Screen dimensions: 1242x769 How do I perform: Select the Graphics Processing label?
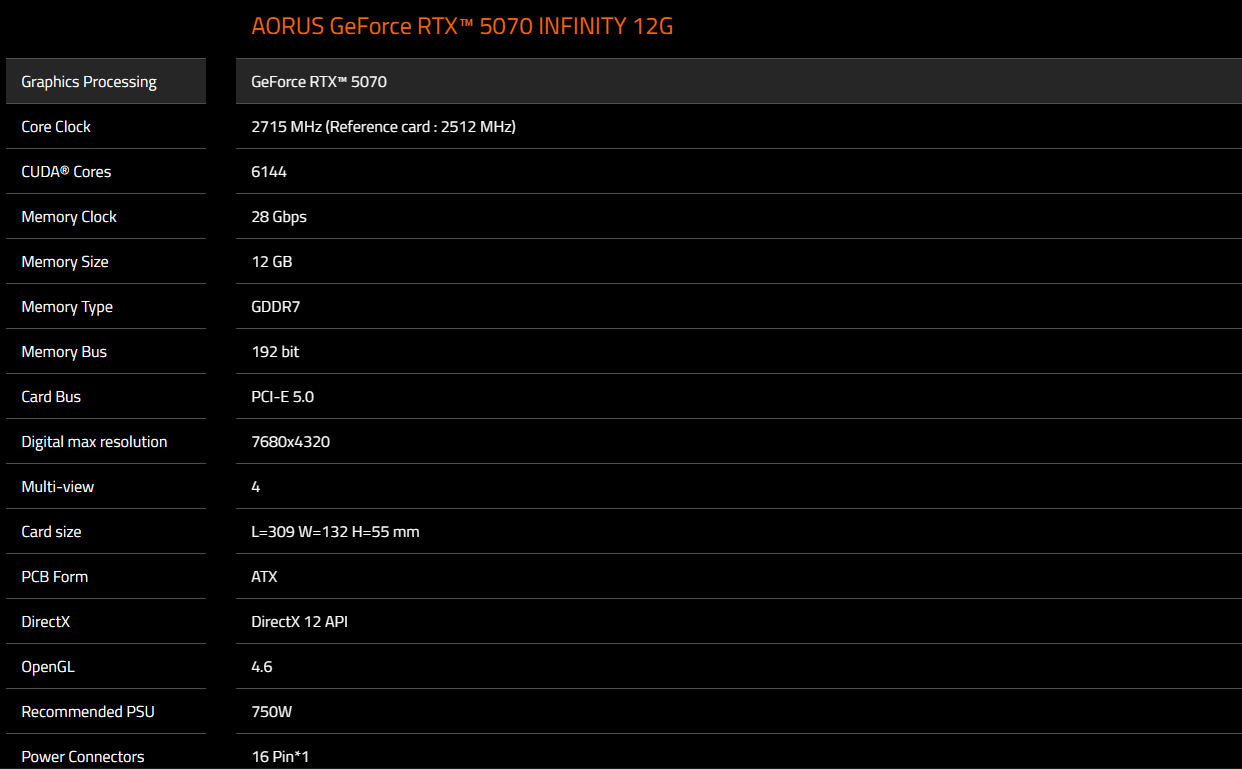click(89, 82)
